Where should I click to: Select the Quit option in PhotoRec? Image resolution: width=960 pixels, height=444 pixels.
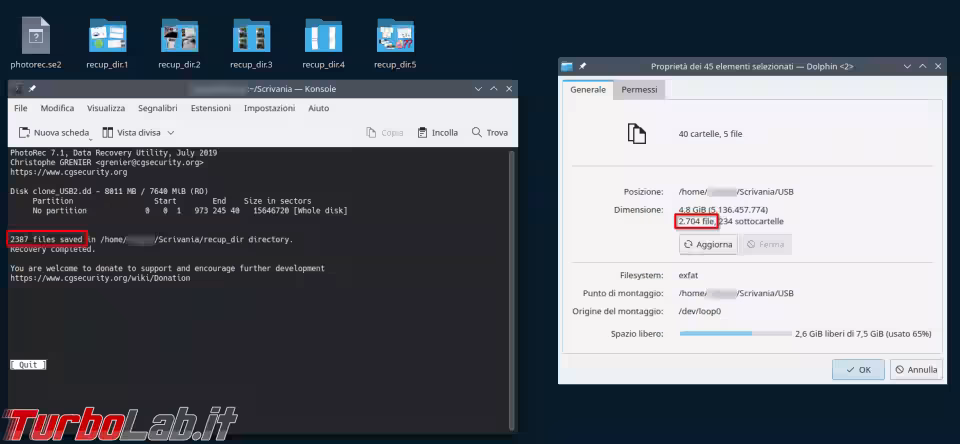coord(28,365)
